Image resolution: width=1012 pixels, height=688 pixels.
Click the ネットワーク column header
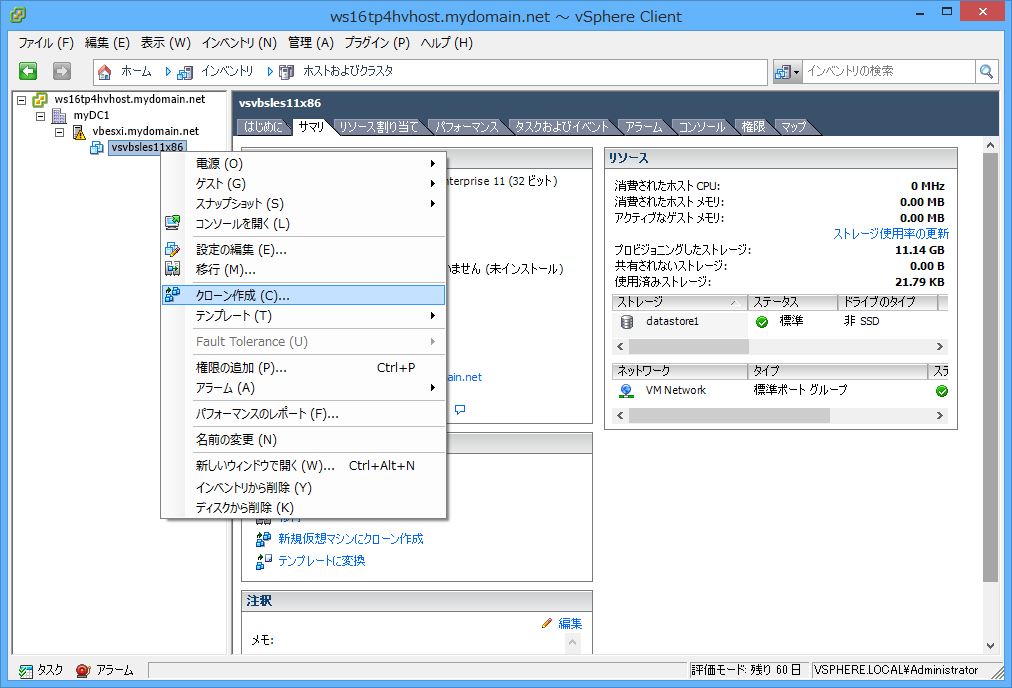click(x=679, y=371)
